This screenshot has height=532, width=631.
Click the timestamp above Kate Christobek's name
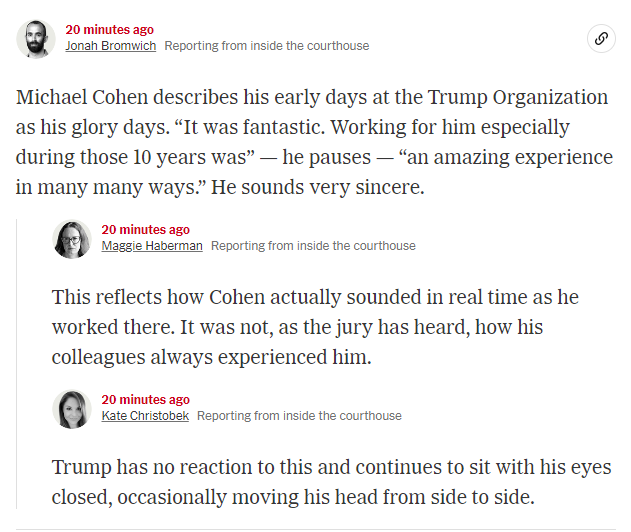coord(145,399)
